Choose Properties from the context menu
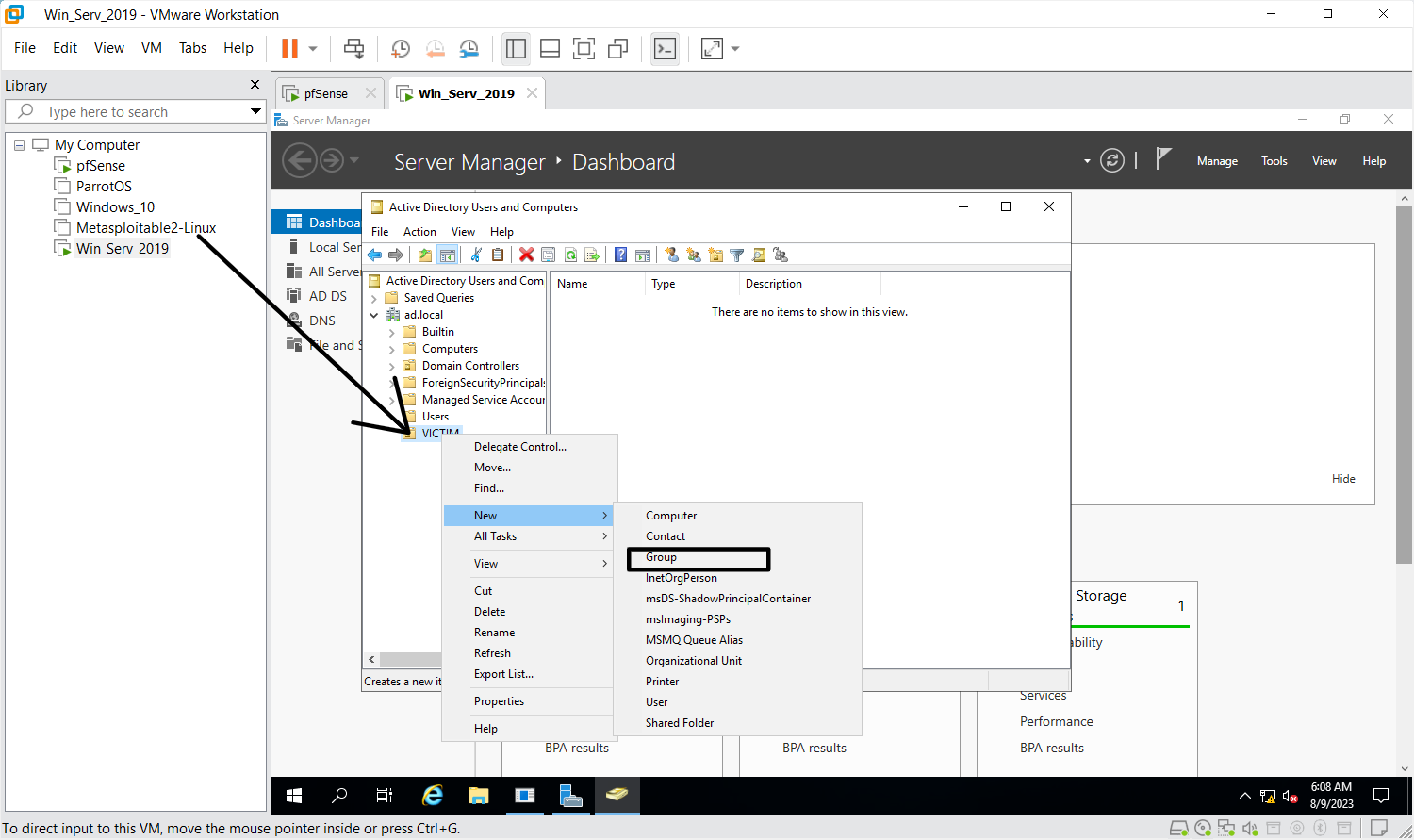1414x840 pixels. (500, 701)
